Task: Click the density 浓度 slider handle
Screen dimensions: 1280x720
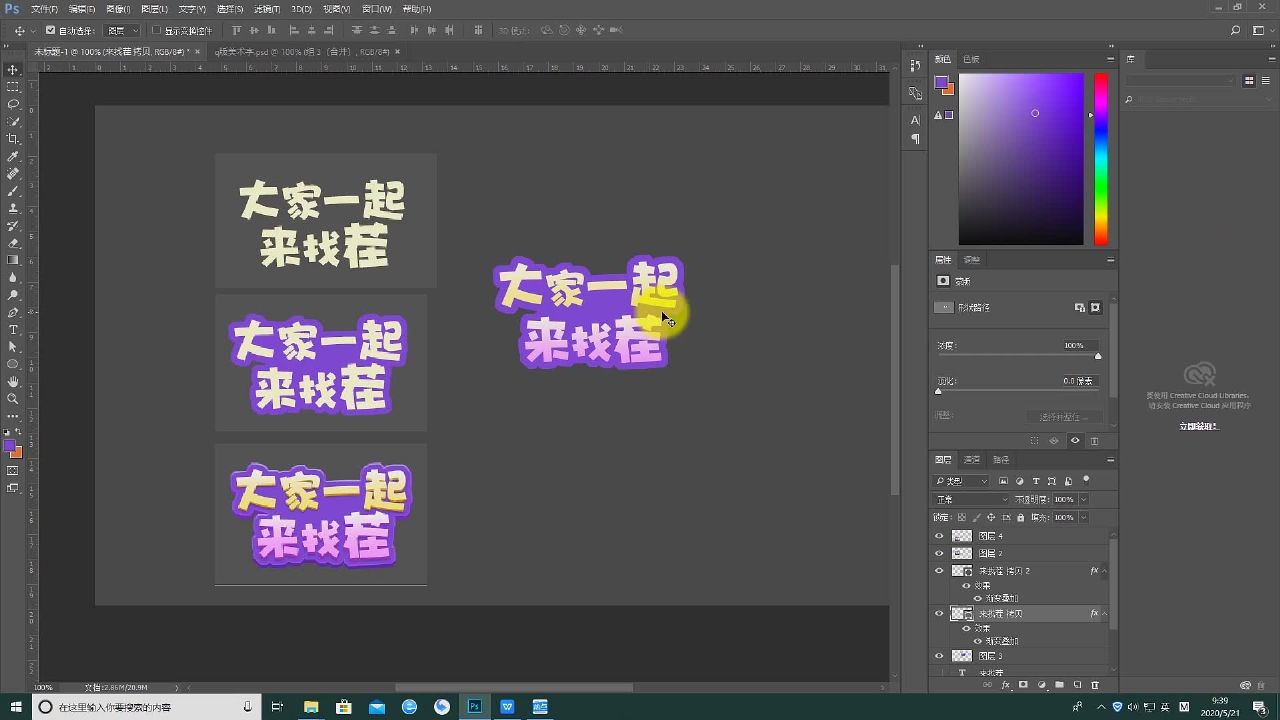Action: 1098,356
